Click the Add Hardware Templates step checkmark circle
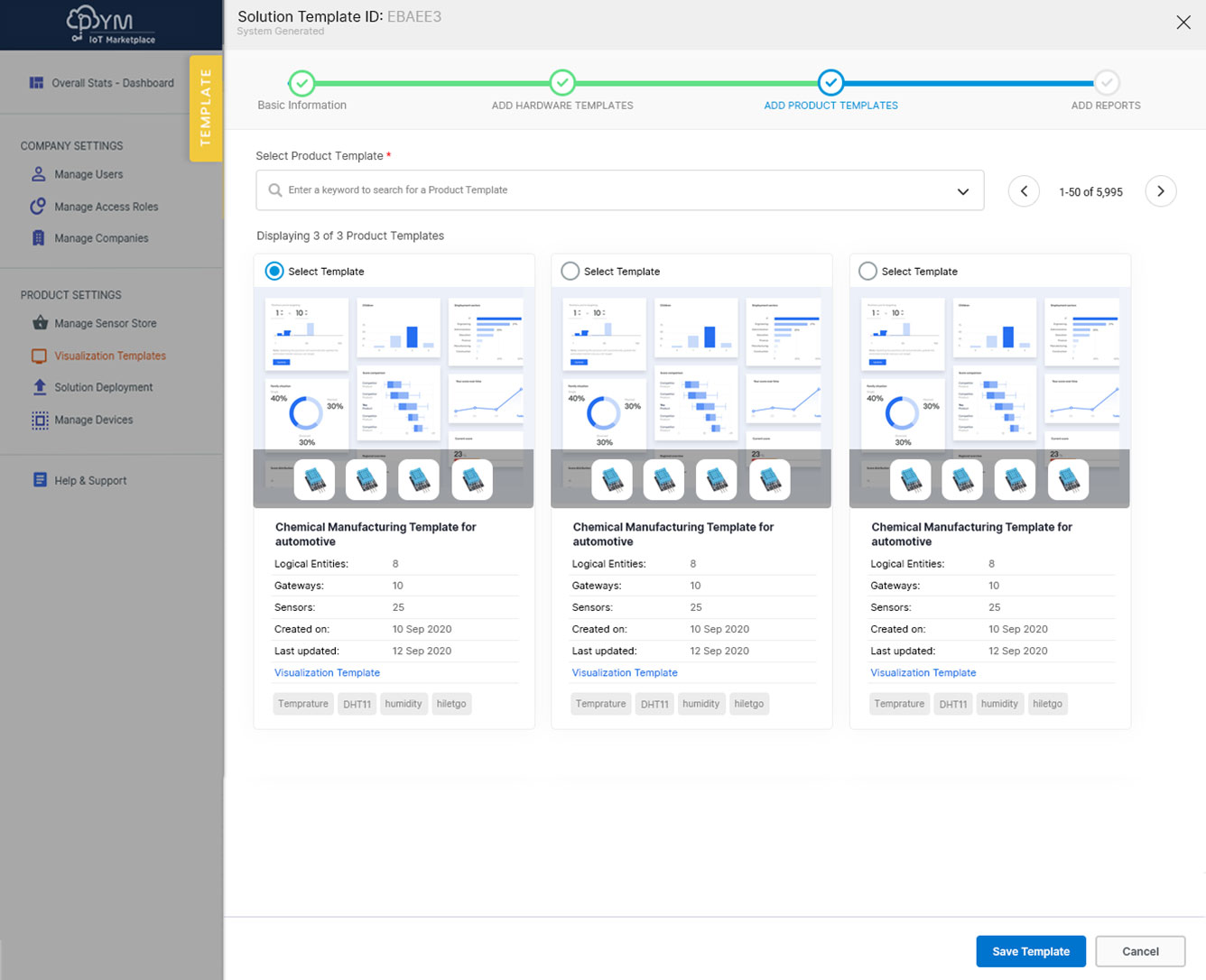The image size is (1206, 980). [x=562, y=83]
